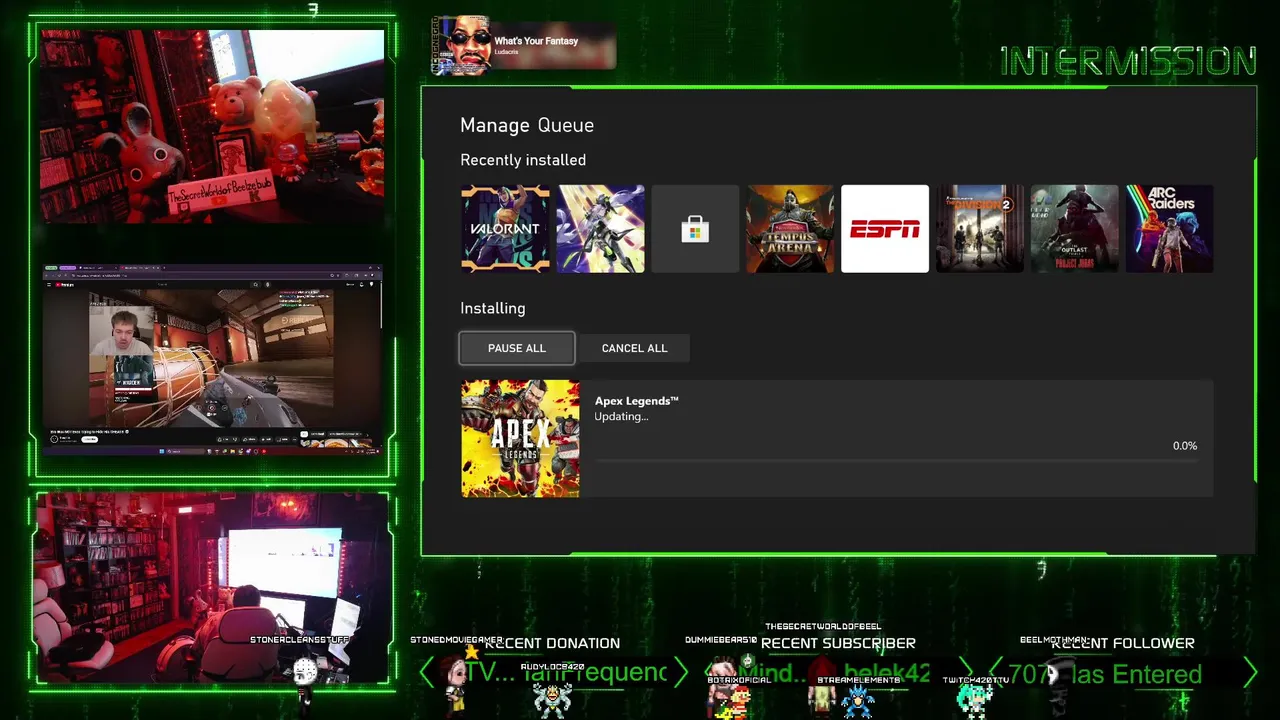
Task: Click the INTERMISSION overlay title
Action: (1128, 62)
